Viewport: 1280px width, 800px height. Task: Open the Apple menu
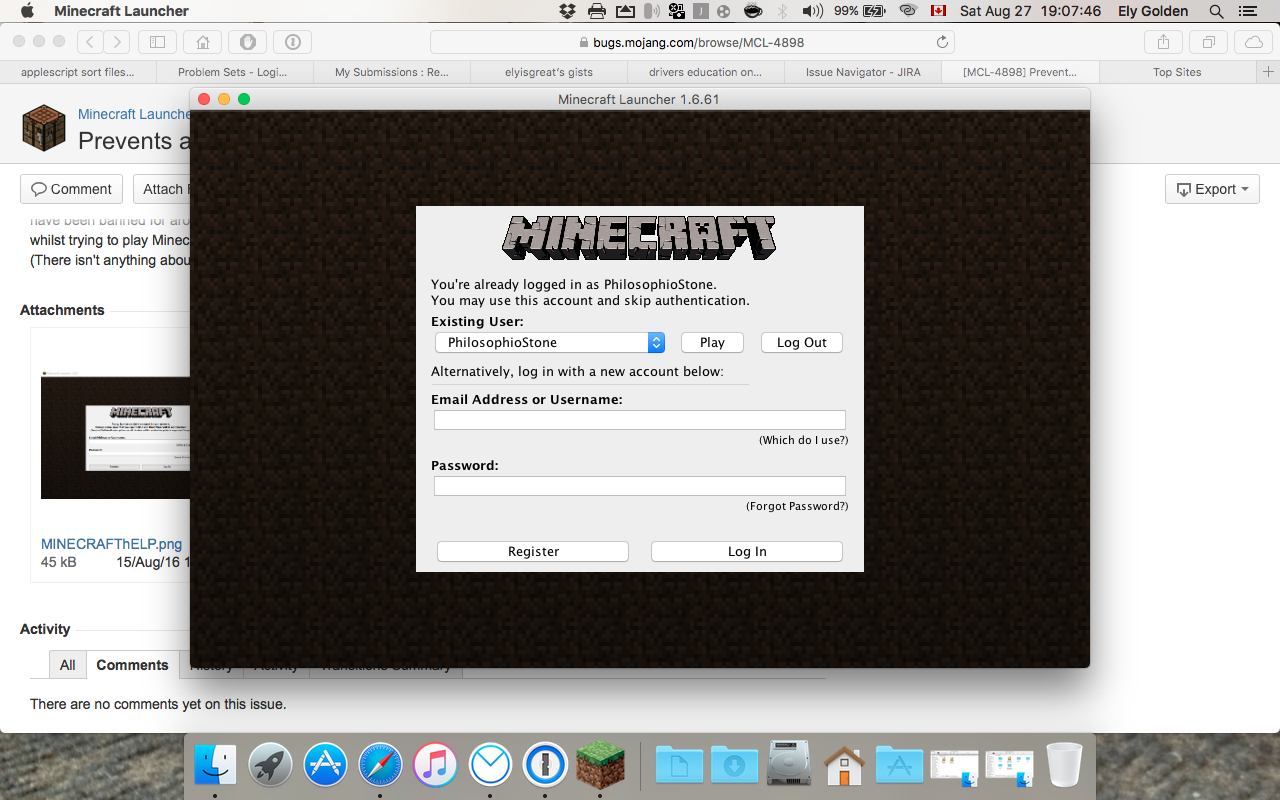point(27,11)
